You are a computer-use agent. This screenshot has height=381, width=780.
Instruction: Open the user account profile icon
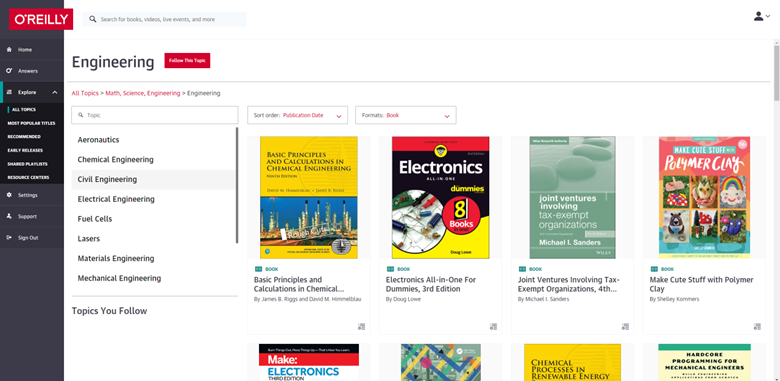758,16
